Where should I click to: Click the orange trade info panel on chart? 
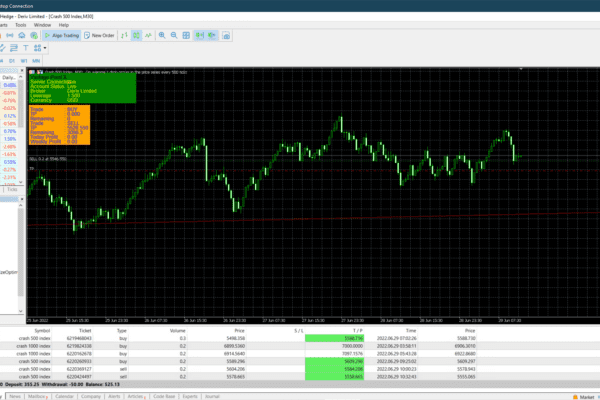coord(60,125)
